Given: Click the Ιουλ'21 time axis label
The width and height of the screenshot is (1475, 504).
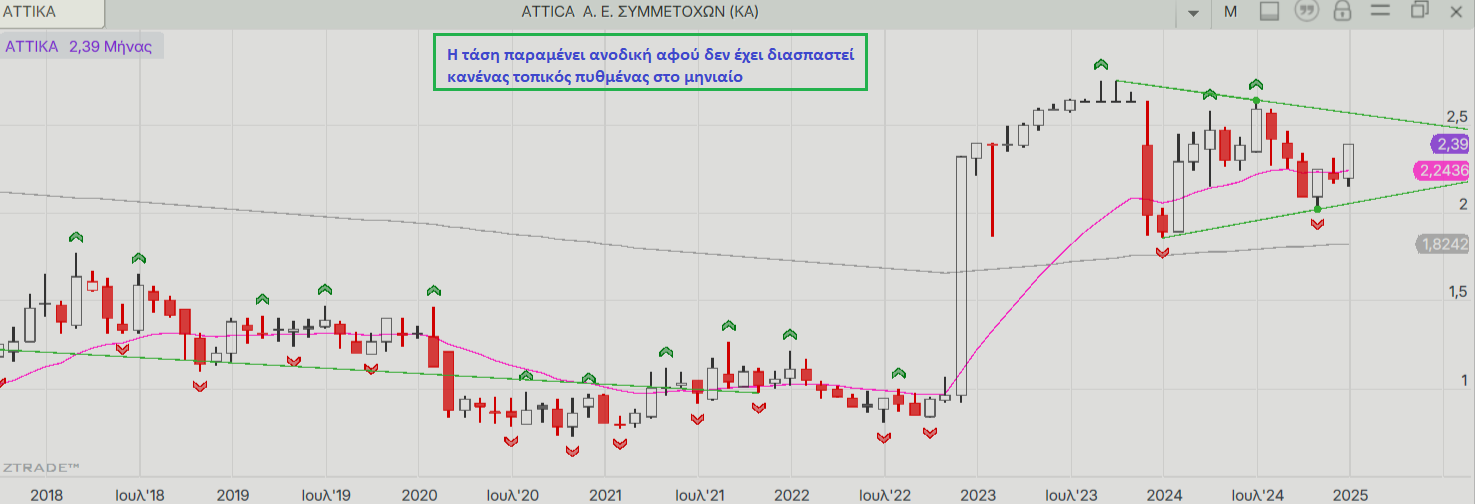Looking at the screenshot, I should [698, 495].
